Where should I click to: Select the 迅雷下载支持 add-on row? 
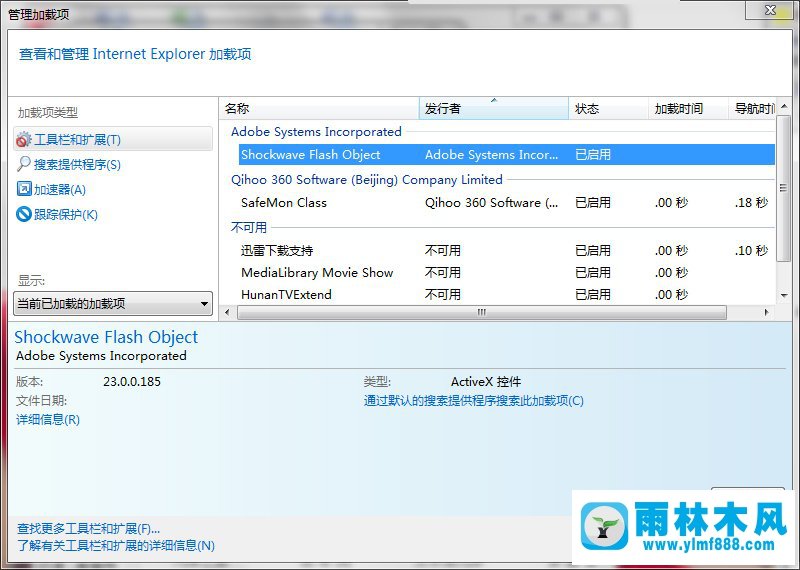(507, 251)
